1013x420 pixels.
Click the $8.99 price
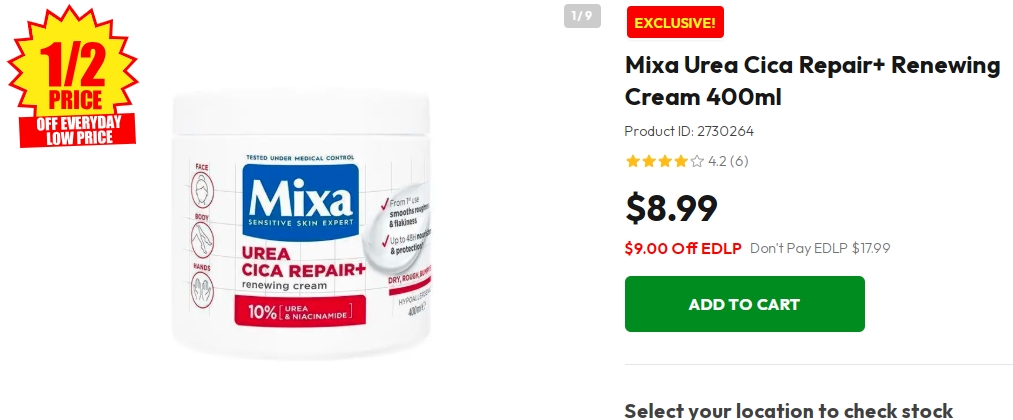pyautogui.click(x=671, y=208)
